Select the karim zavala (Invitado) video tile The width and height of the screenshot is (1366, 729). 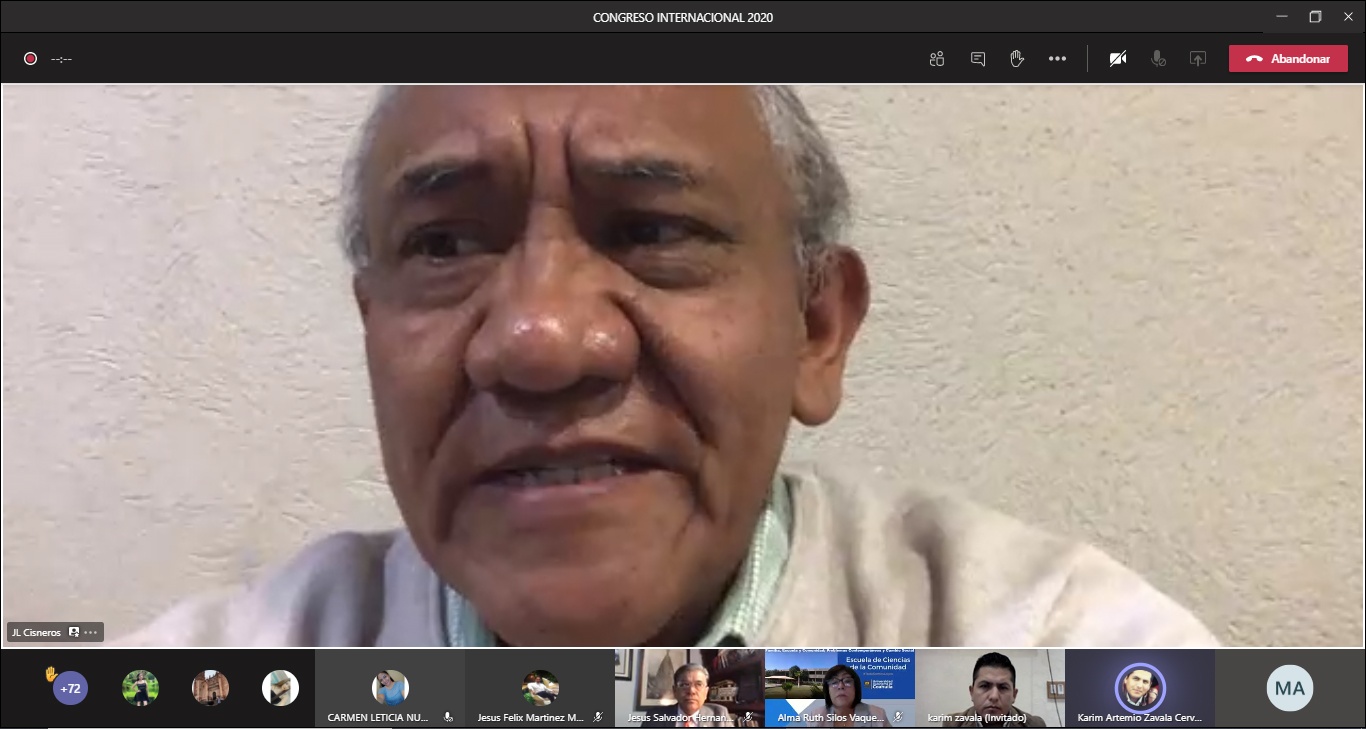tap(989, 686)
